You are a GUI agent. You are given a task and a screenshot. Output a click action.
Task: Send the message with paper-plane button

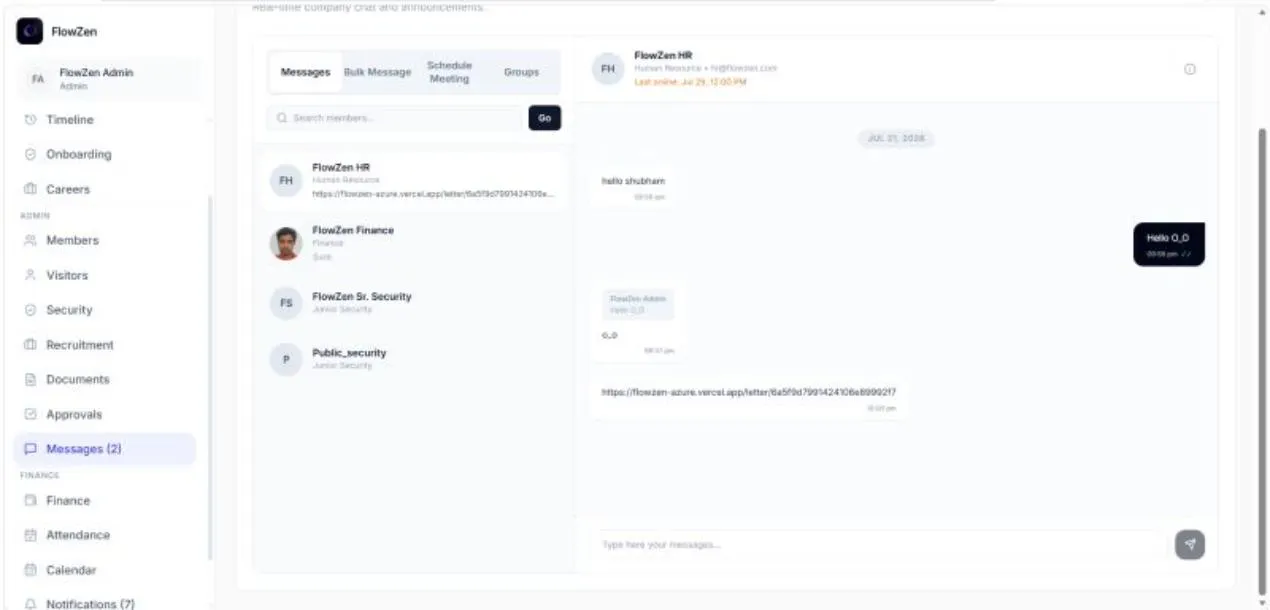tap(1190, 544)
